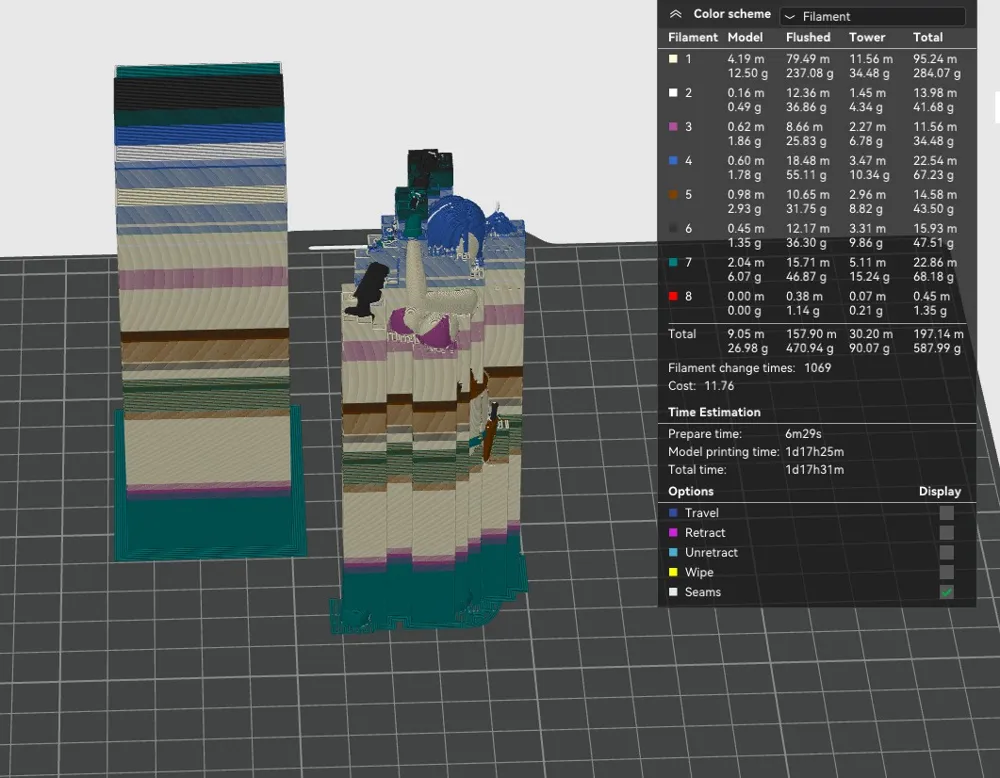
Task: Click the teal filament 7 swatch
Action: click(673, 263)
